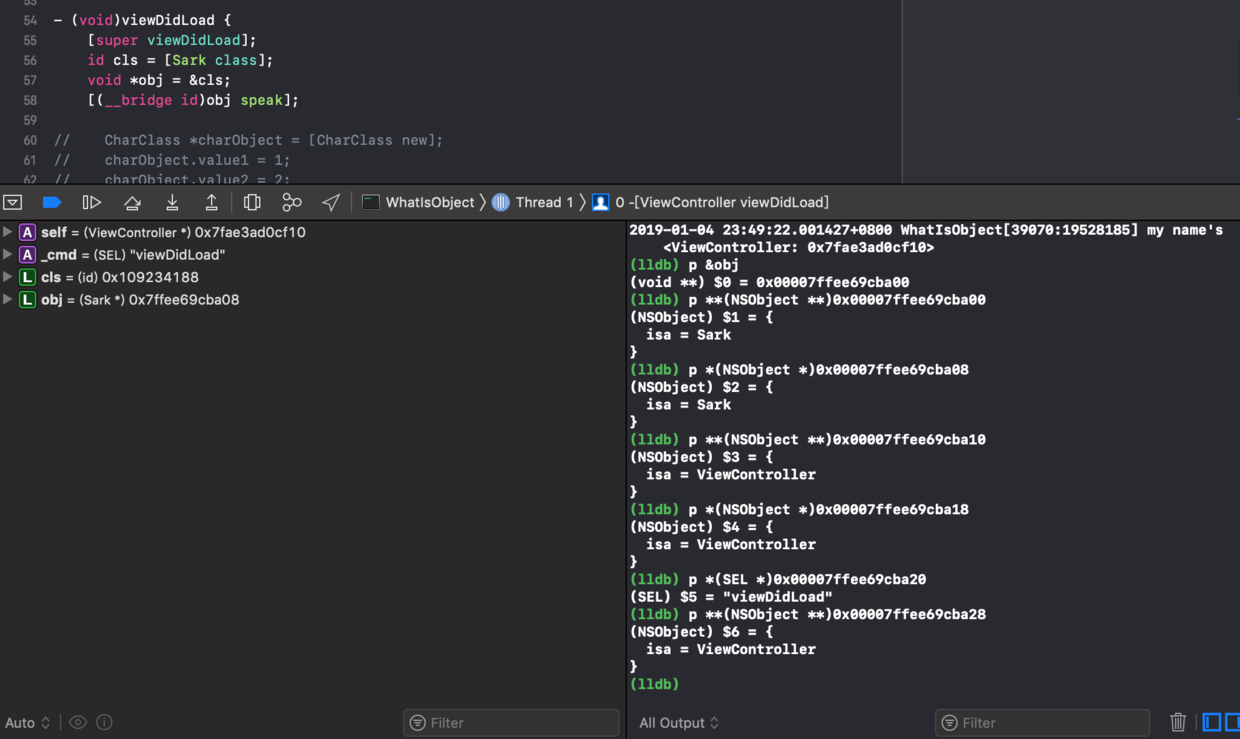Hide the debug area toggle icon
1240x739 pixels.
[x=13, y=202]
